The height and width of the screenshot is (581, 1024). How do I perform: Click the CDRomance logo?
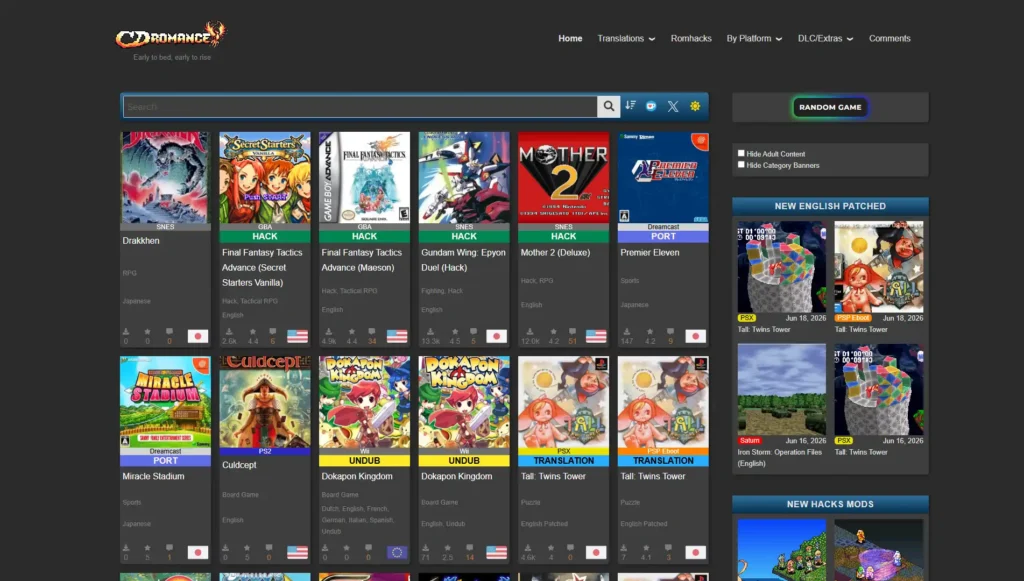point(171,35)
